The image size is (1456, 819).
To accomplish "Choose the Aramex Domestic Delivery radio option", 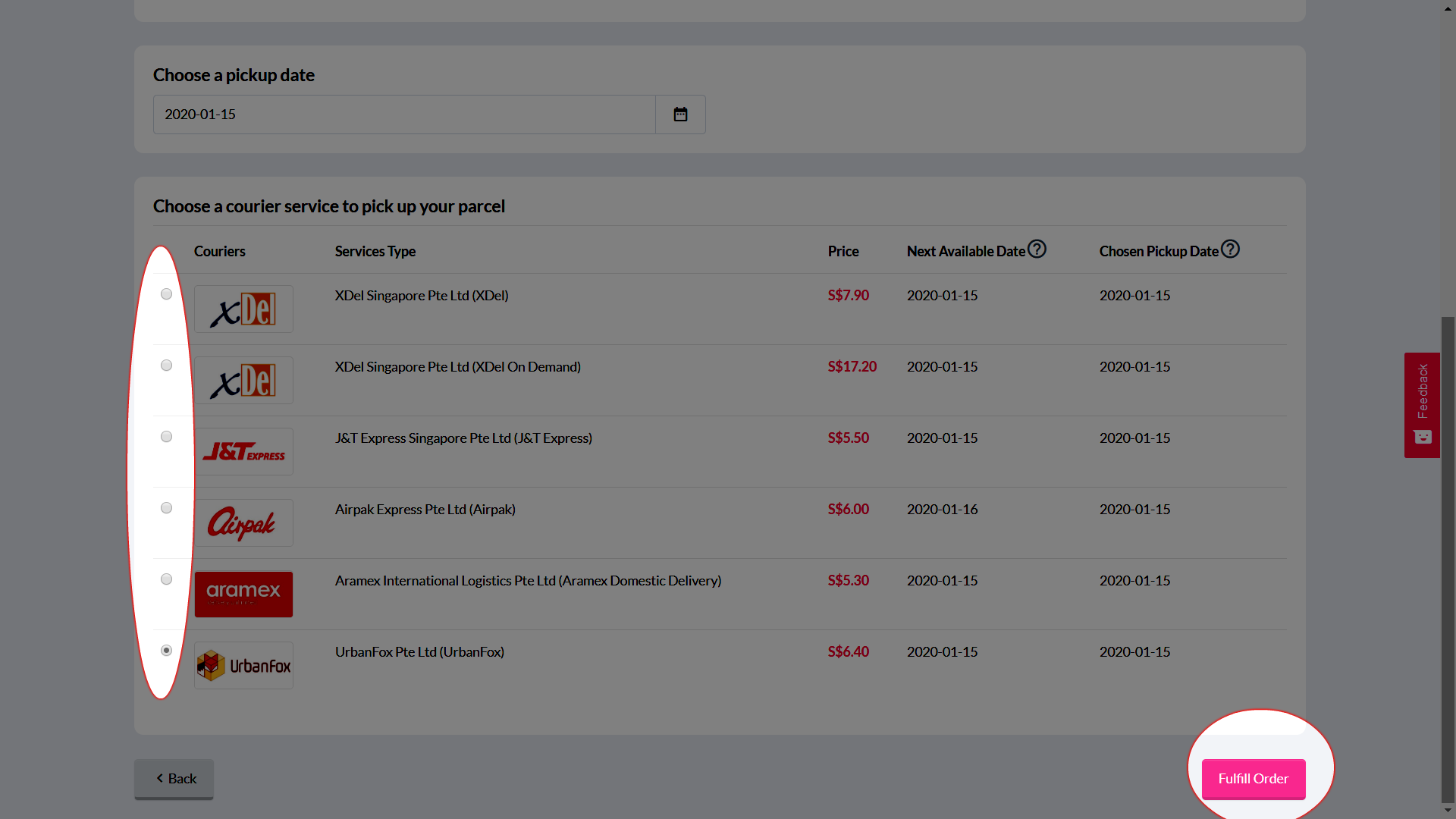I will point(166,579).
